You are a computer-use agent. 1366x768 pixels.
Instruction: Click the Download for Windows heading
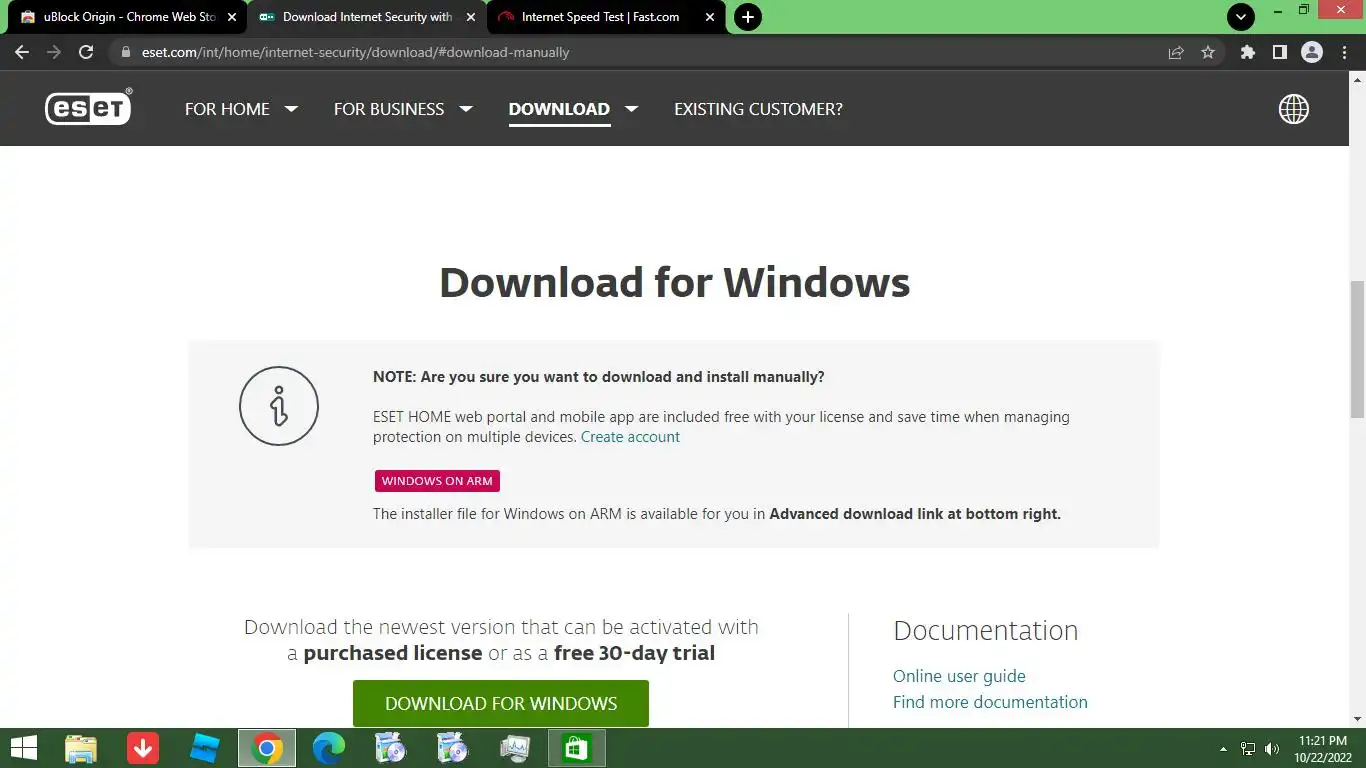click(675, 283)
